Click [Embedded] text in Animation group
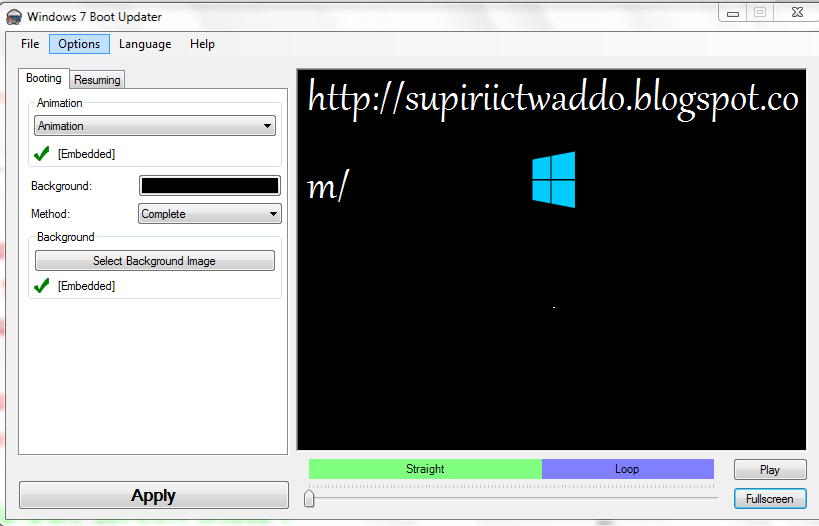 86,154
